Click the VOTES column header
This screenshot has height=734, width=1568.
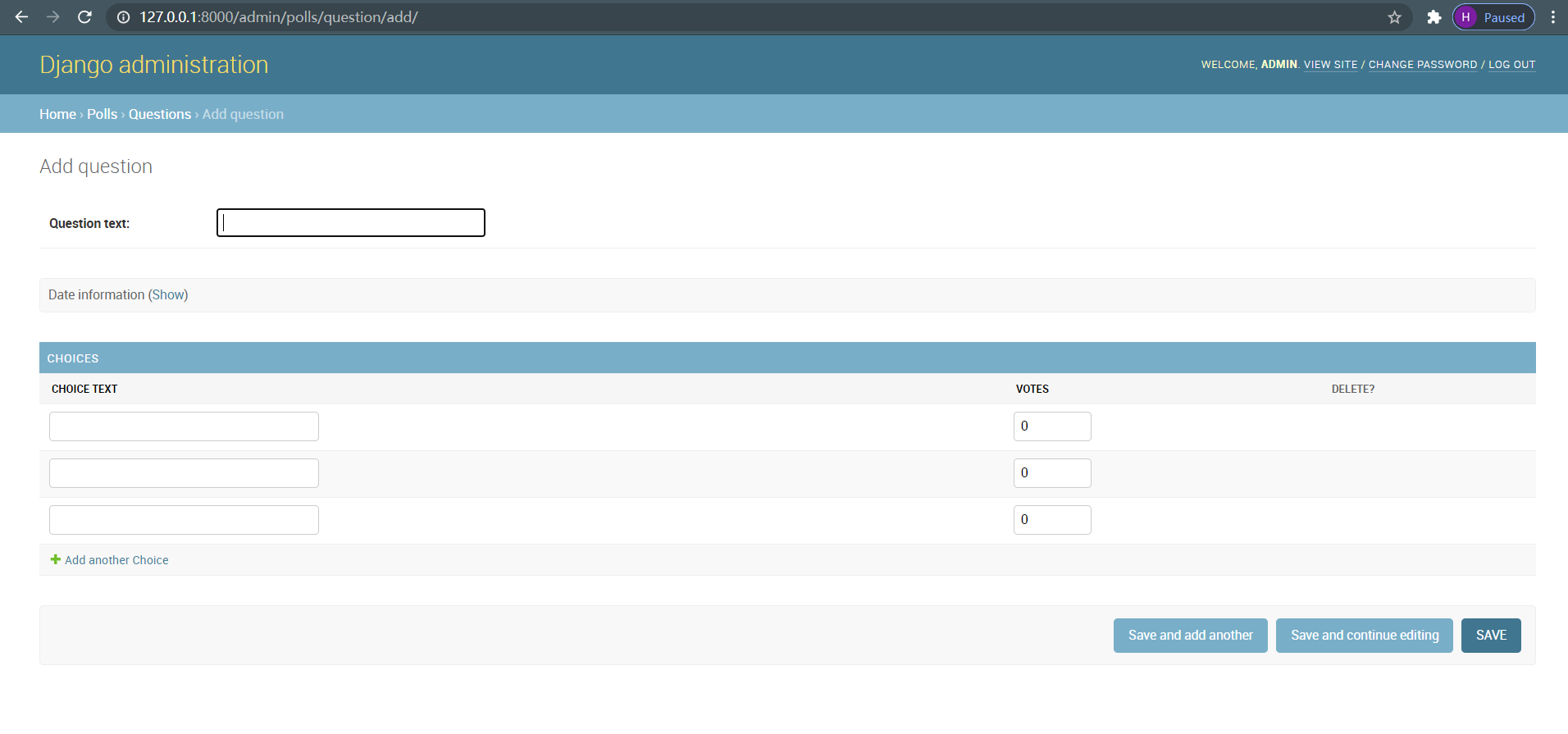1032,389
